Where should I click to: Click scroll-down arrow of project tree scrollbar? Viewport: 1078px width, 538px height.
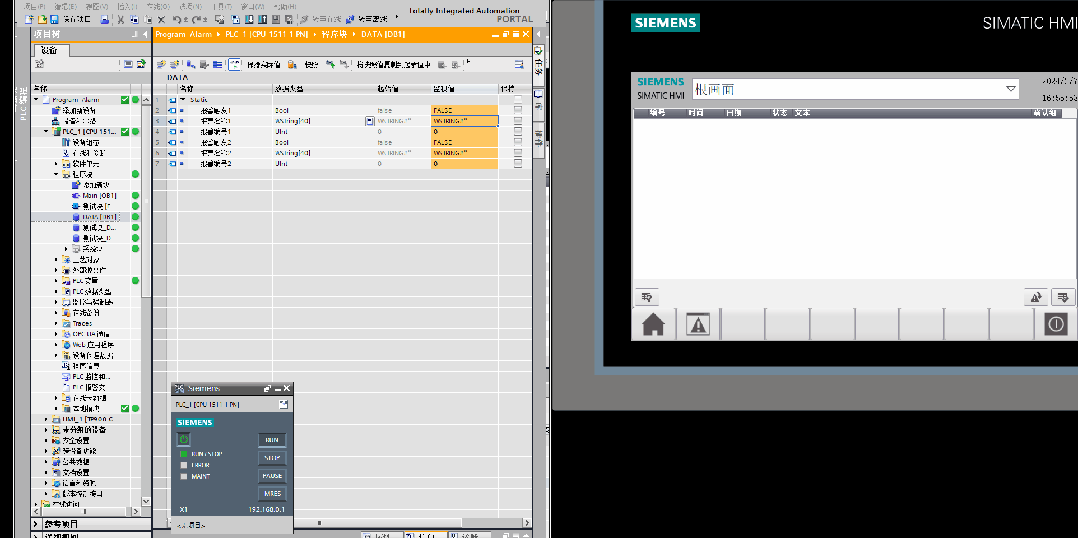click(x=145, y=502)
